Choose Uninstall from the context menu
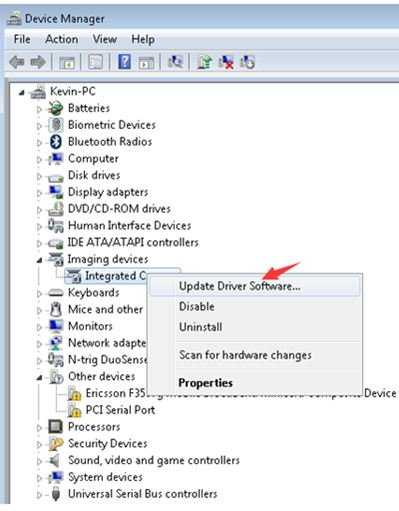399x511 pixels. (255, 327)
